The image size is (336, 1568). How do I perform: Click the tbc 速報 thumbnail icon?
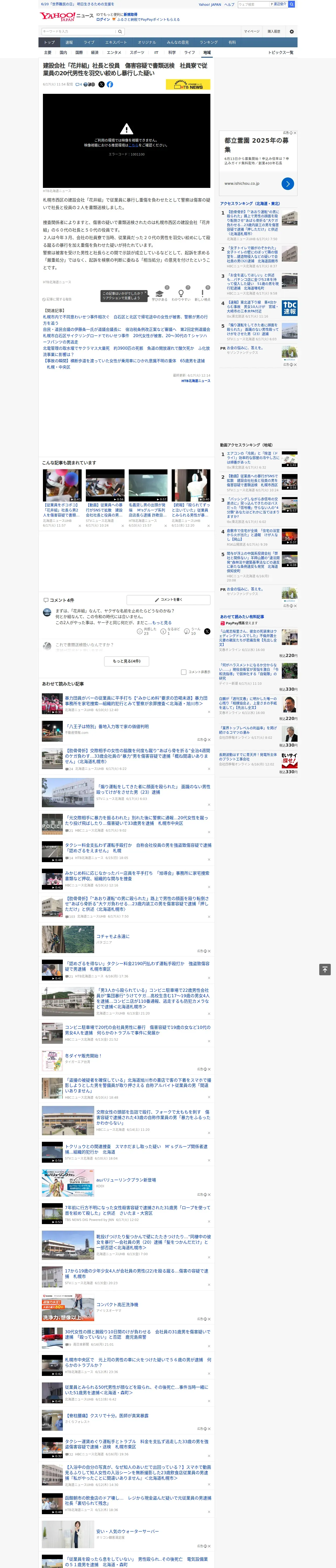coord(290,308)
